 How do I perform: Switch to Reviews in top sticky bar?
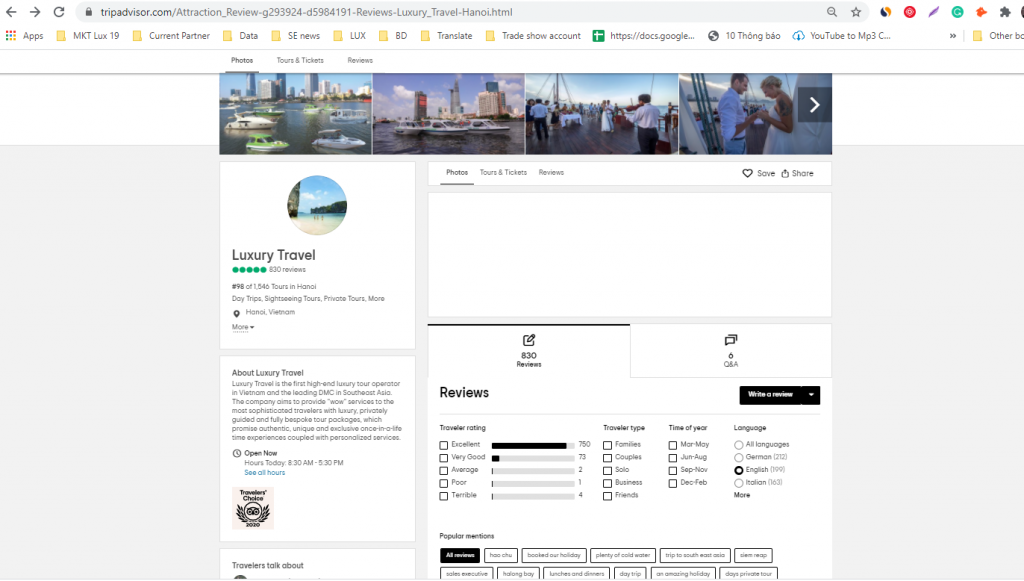(360, 60)
